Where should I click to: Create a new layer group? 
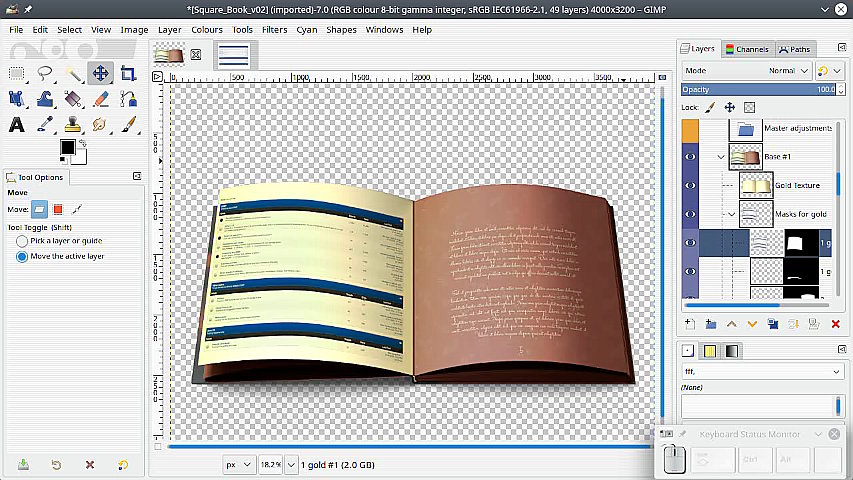click(x=710, y=324)
